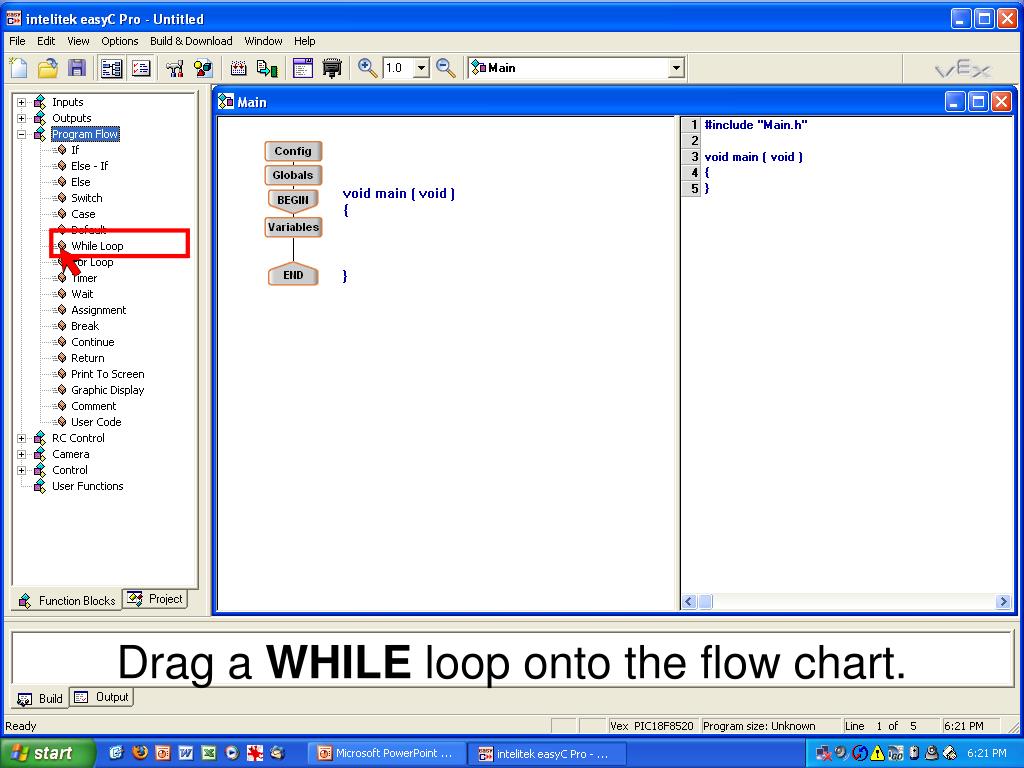Zoom in with the plus magnifier icon
Screen dimensions: 1024x768
pos(367,68)
